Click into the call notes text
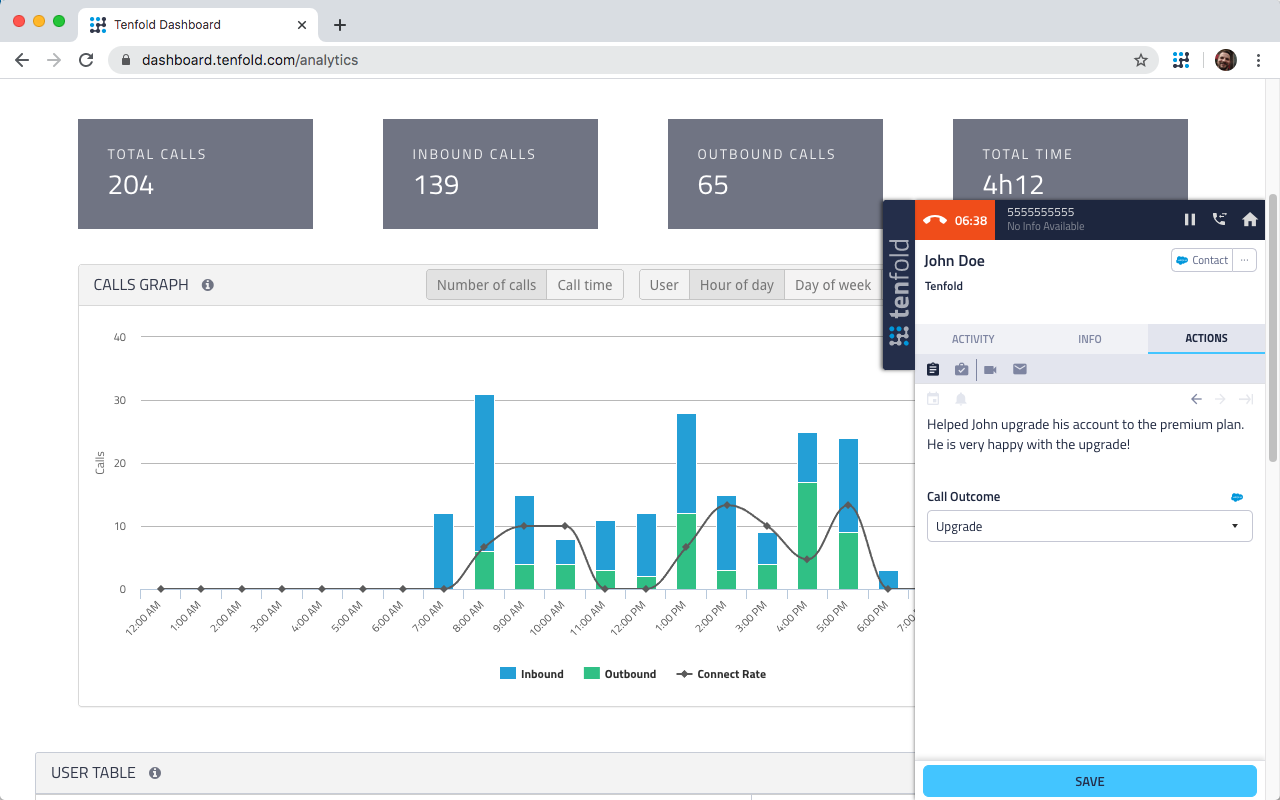The image size is (1280, 800). [x=1085, y=434]
